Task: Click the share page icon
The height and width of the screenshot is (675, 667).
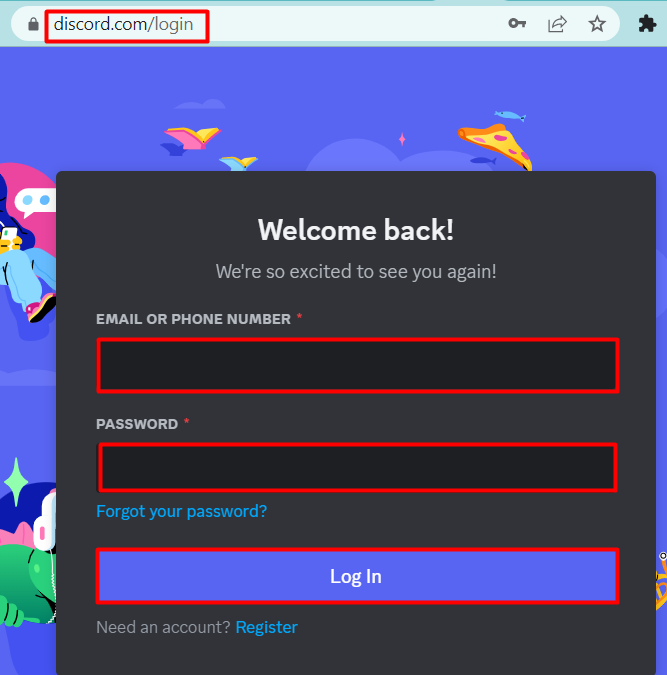Action: coord(557,24)
